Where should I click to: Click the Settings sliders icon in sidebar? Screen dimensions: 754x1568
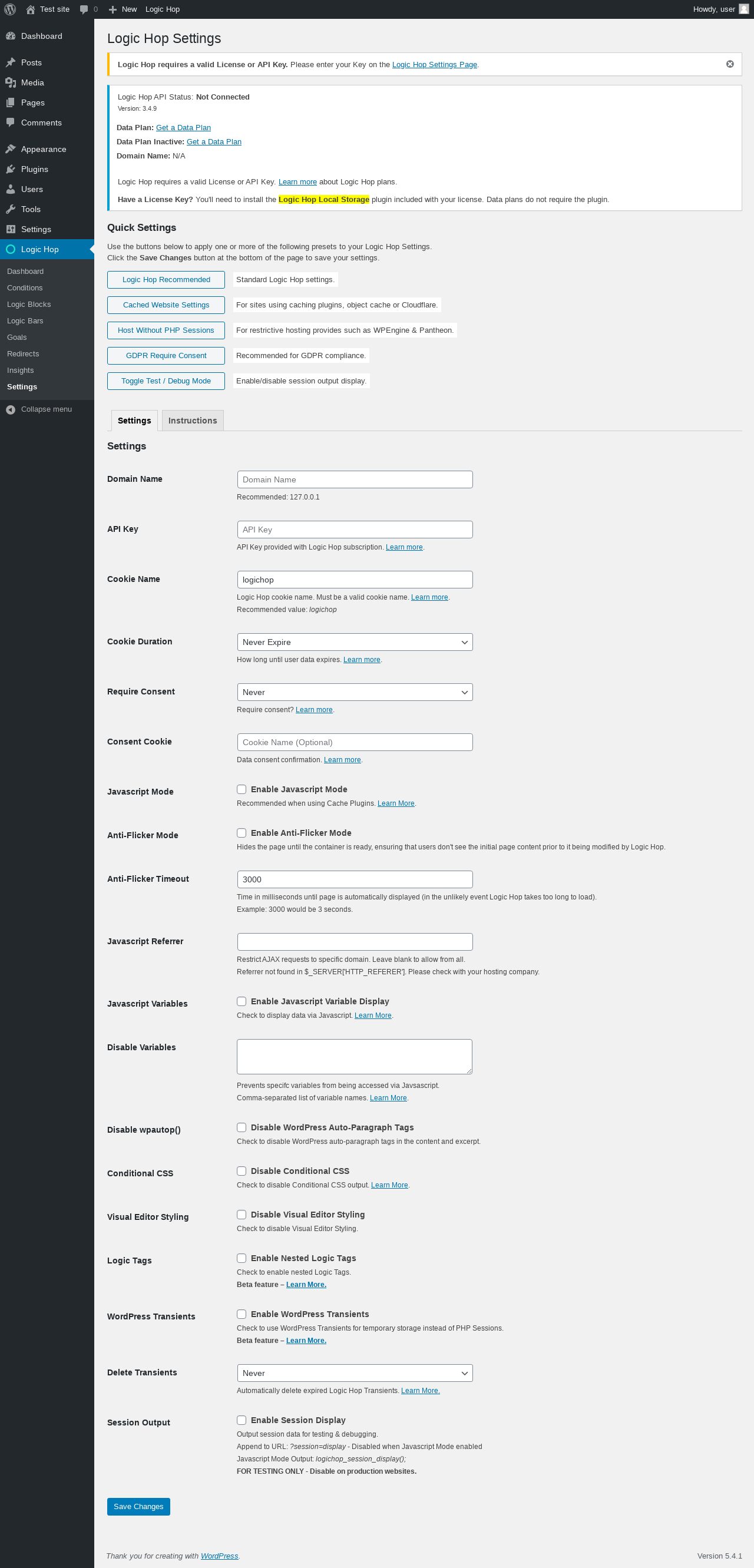[x=11, y=230]
